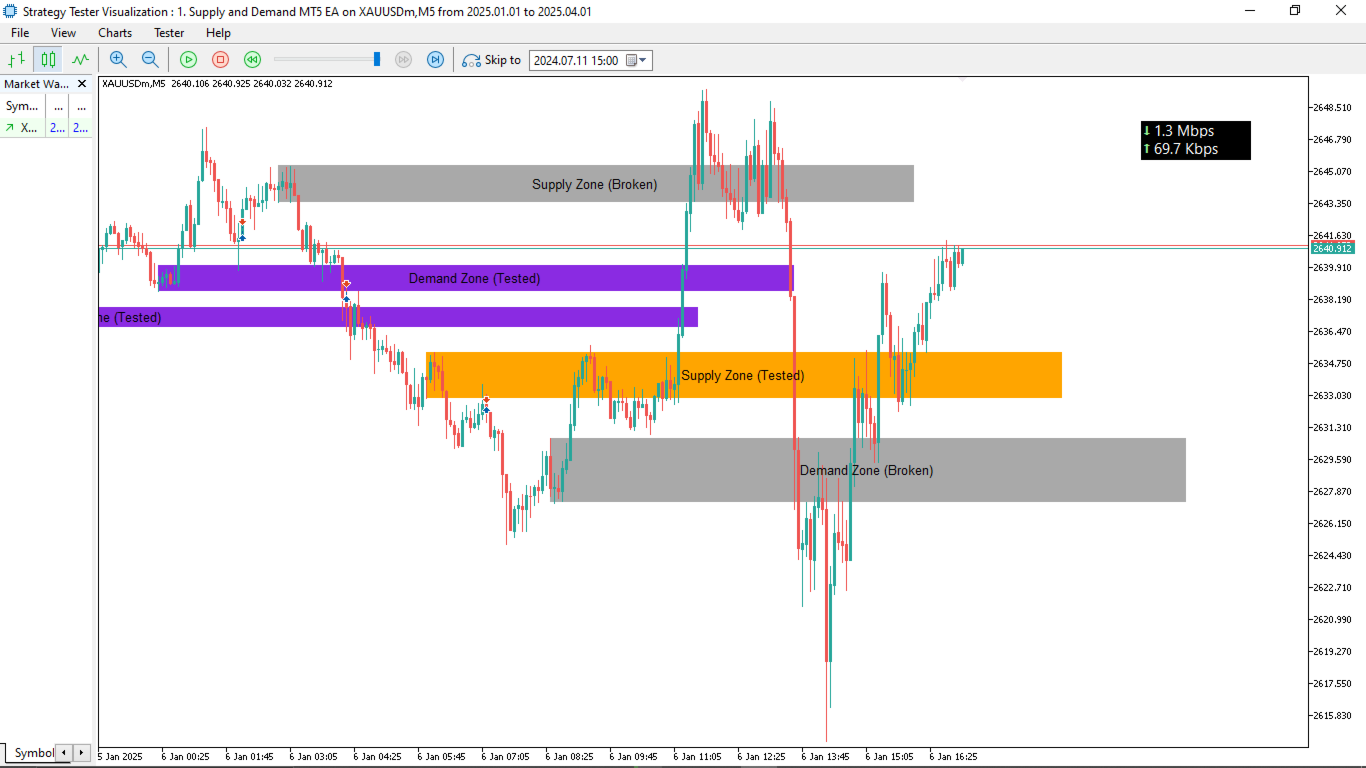Click the Skip to icon
Screen dimensions: 1366x768
tap(471, 60)
